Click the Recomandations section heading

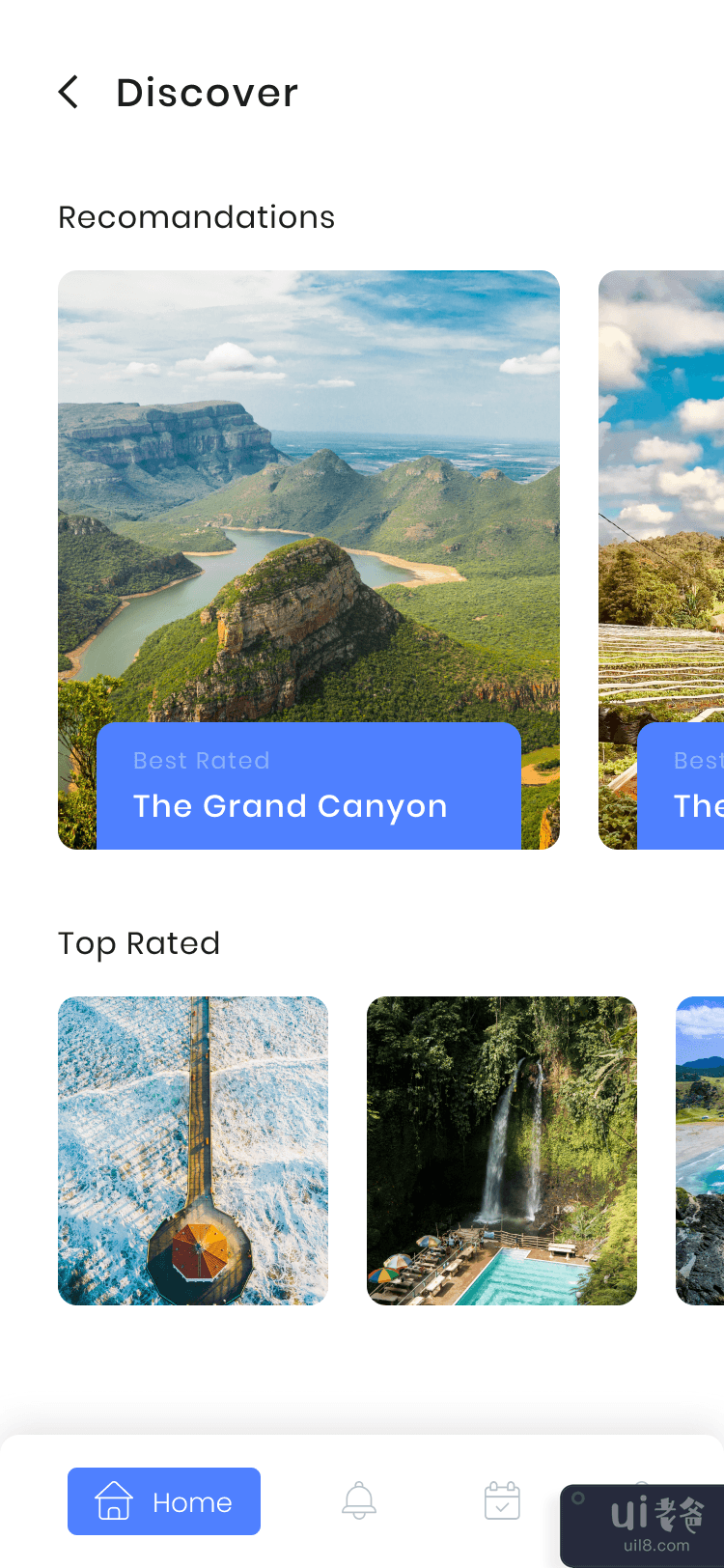coord(196,217)
